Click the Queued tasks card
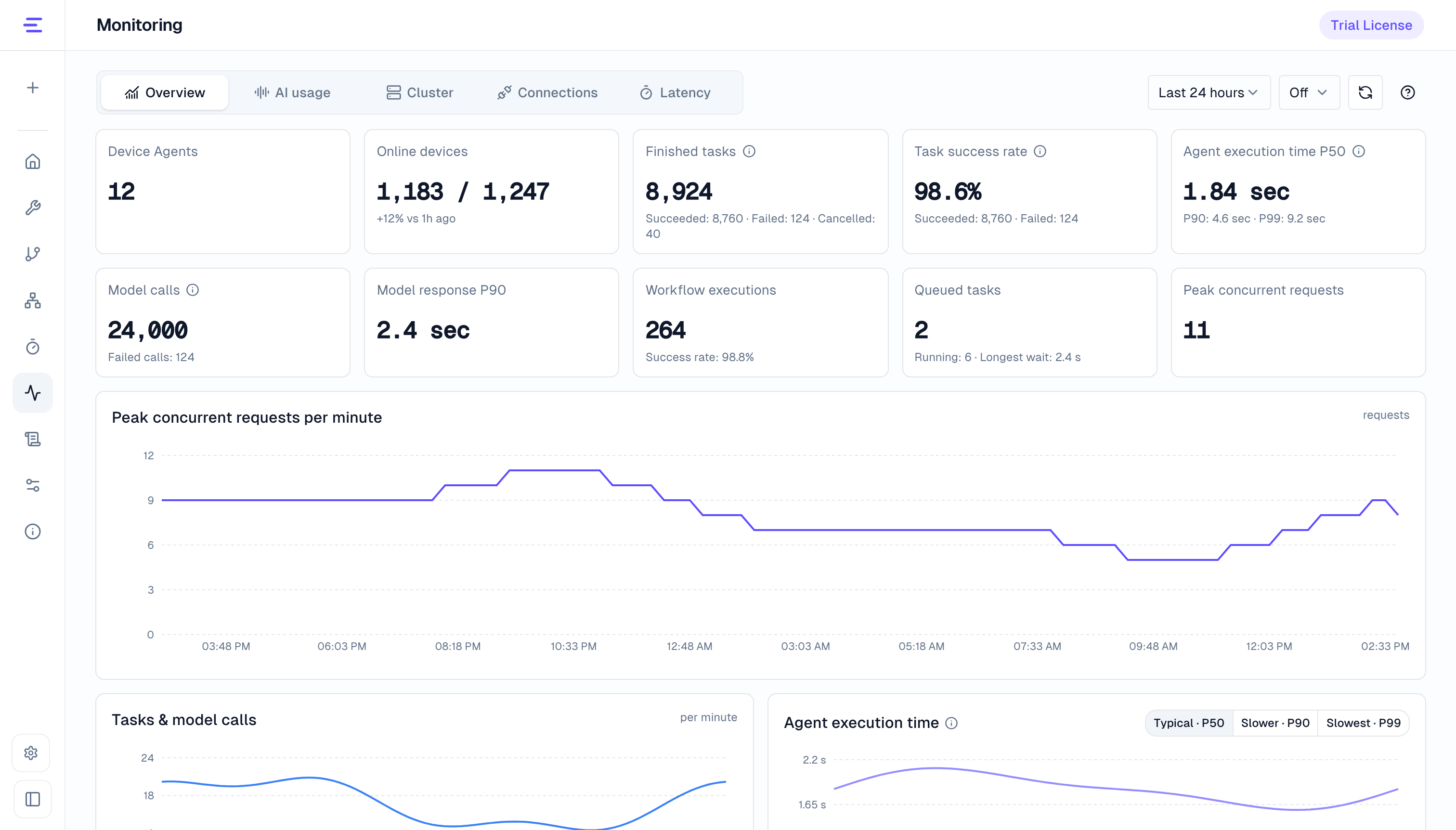1456x830 pixels. pyautogui.click(x=1029, y=323)
